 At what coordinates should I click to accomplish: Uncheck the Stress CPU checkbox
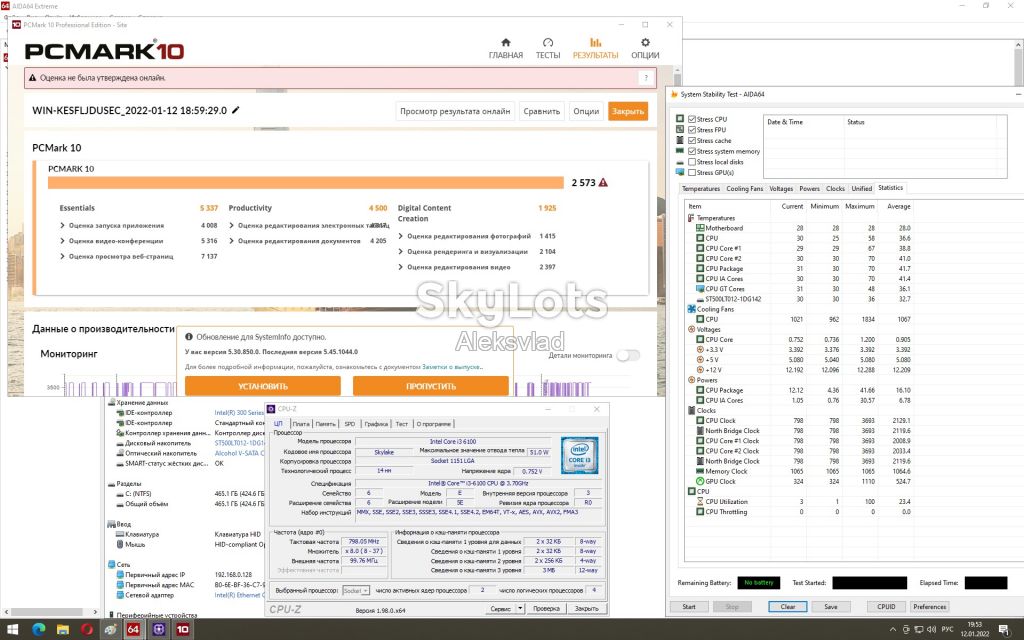692,120
